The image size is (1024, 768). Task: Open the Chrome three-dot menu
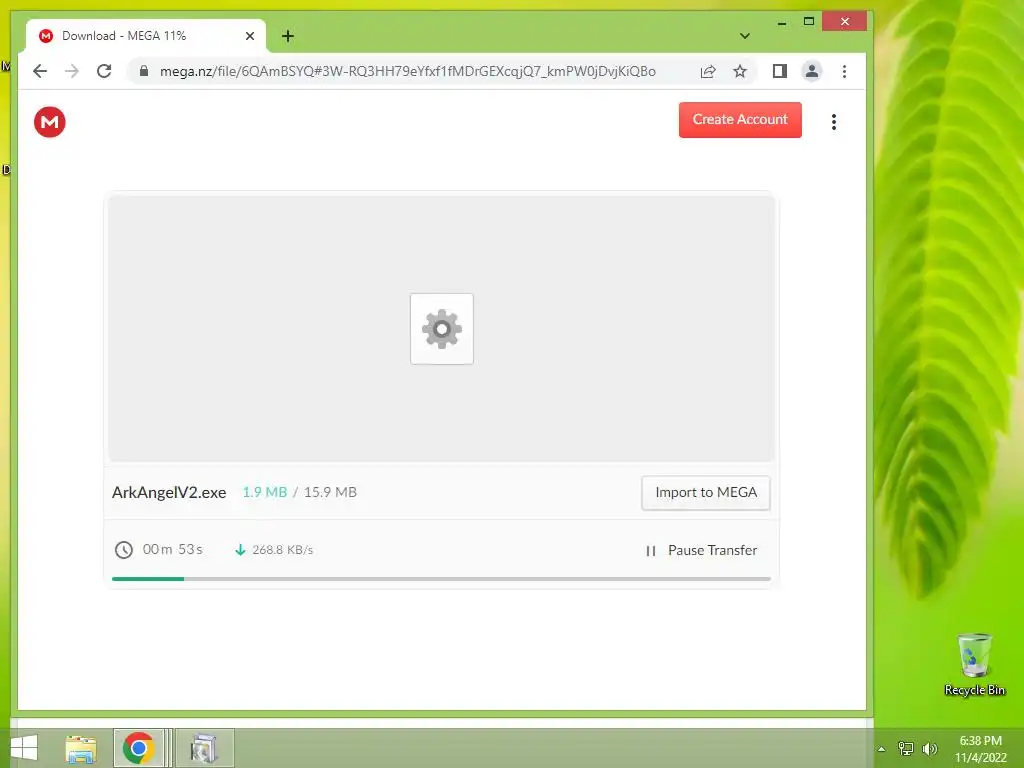pos(844,71)
